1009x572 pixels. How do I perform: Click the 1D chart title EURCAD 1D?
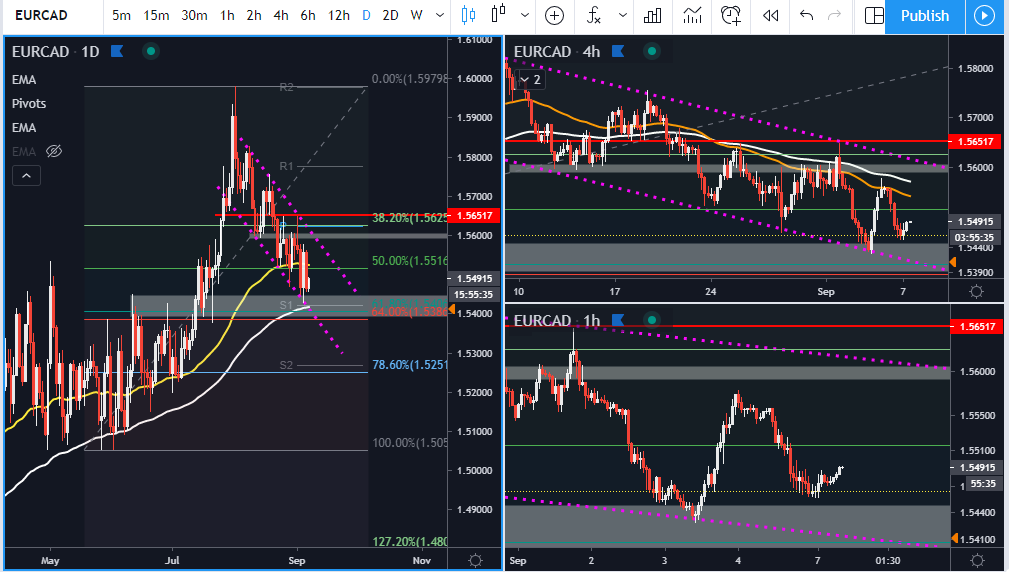click(55, 51)
